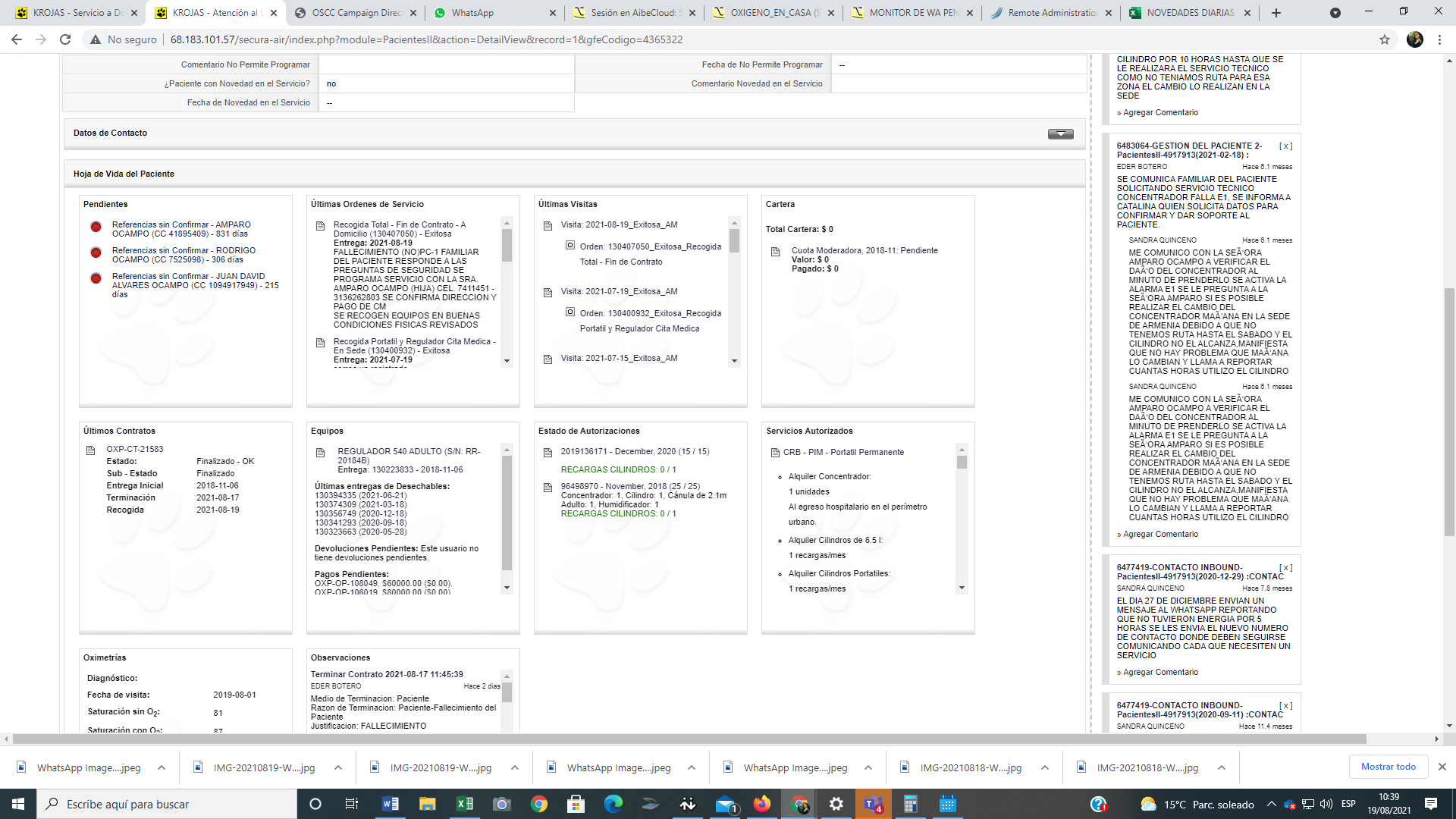Image resolution: width=1456 pixels, height=819 pixels.
Task: Switch to the OXIGENO_EN_CASA tab
Action: tap(773, 13)
